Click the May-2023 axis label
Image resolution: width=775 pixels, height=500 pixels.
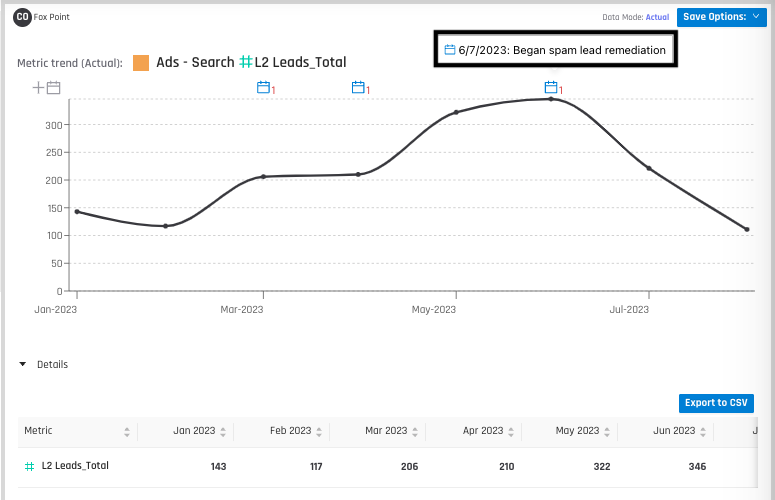pos(433,309)
